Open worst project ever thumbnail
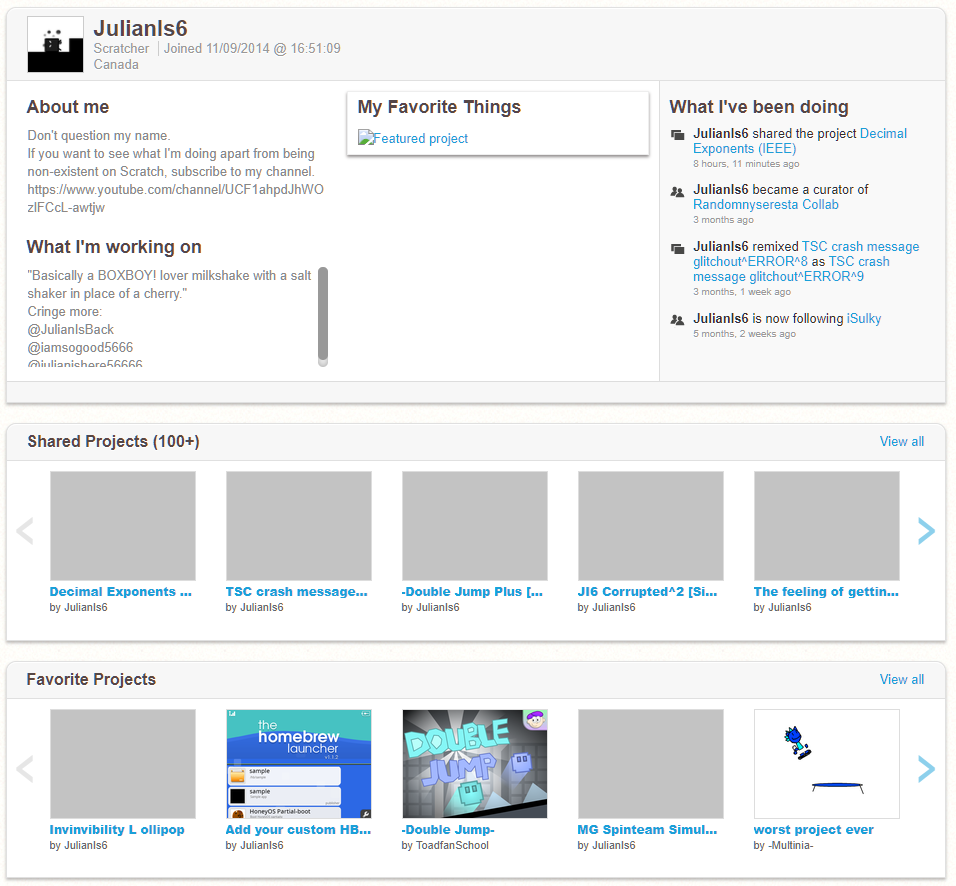 826,763
